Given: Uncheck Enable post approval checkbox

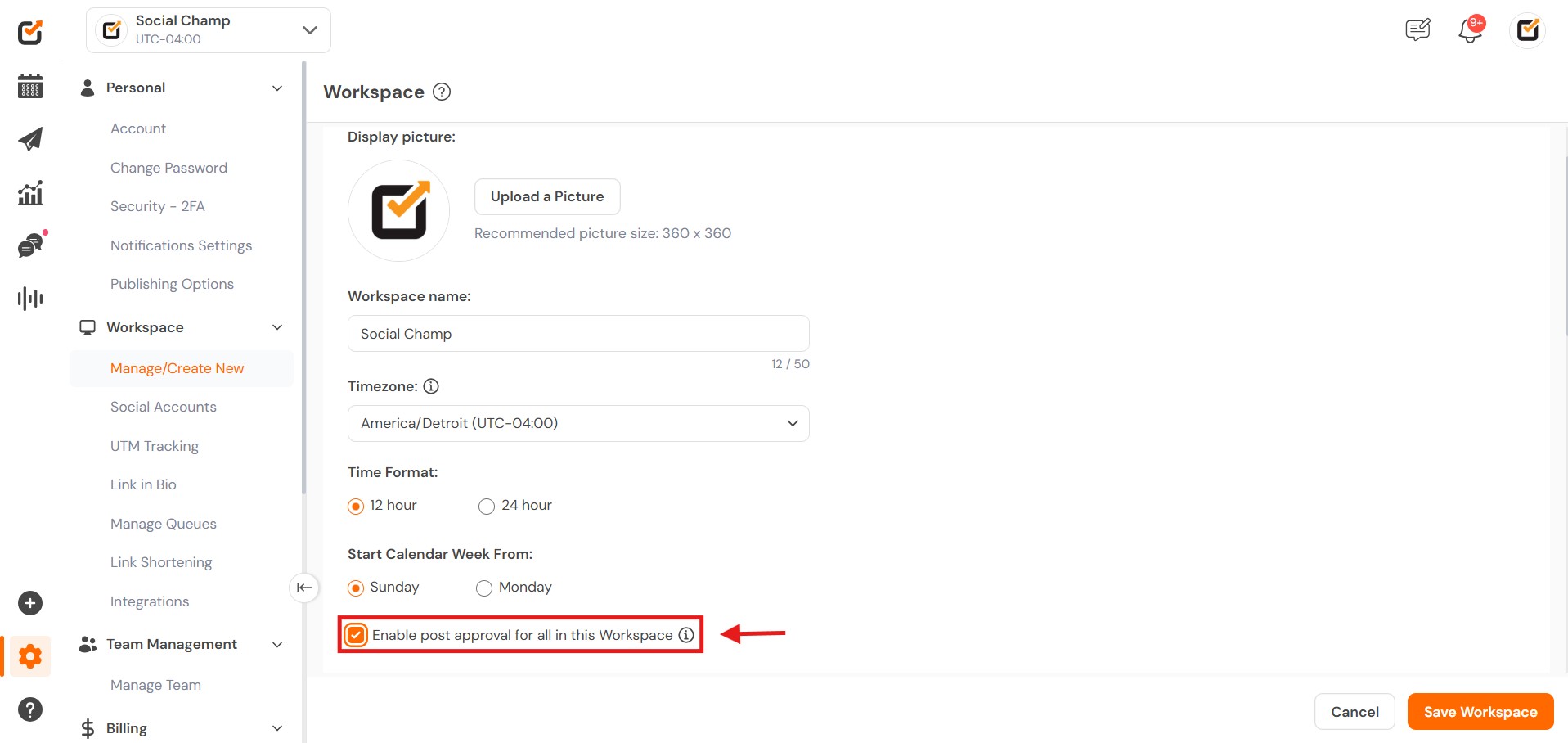Looking at the screenshot, I should pos(356,635).
